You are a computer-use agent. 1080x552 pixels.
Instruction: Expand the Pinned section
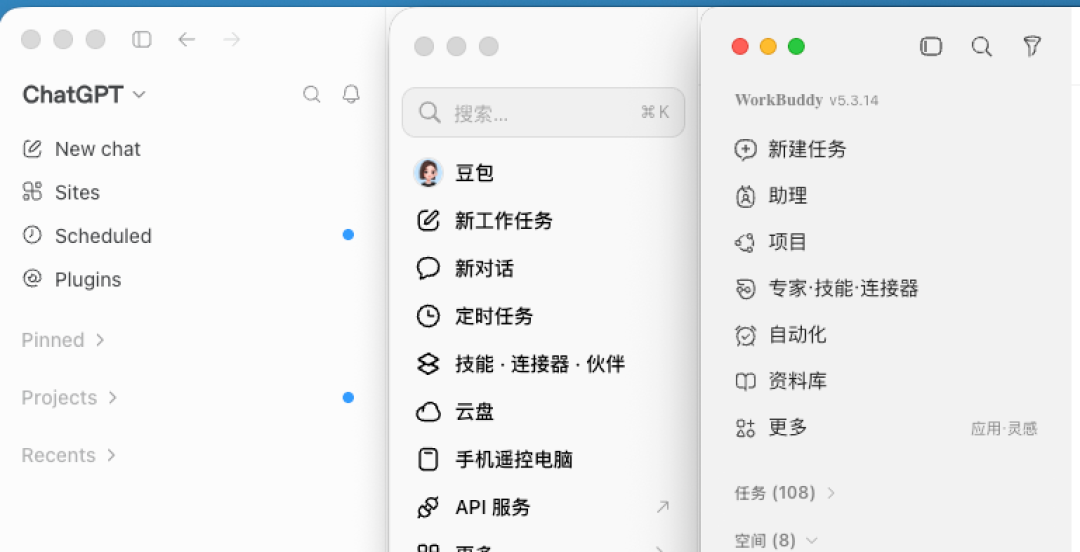point(63,340)
